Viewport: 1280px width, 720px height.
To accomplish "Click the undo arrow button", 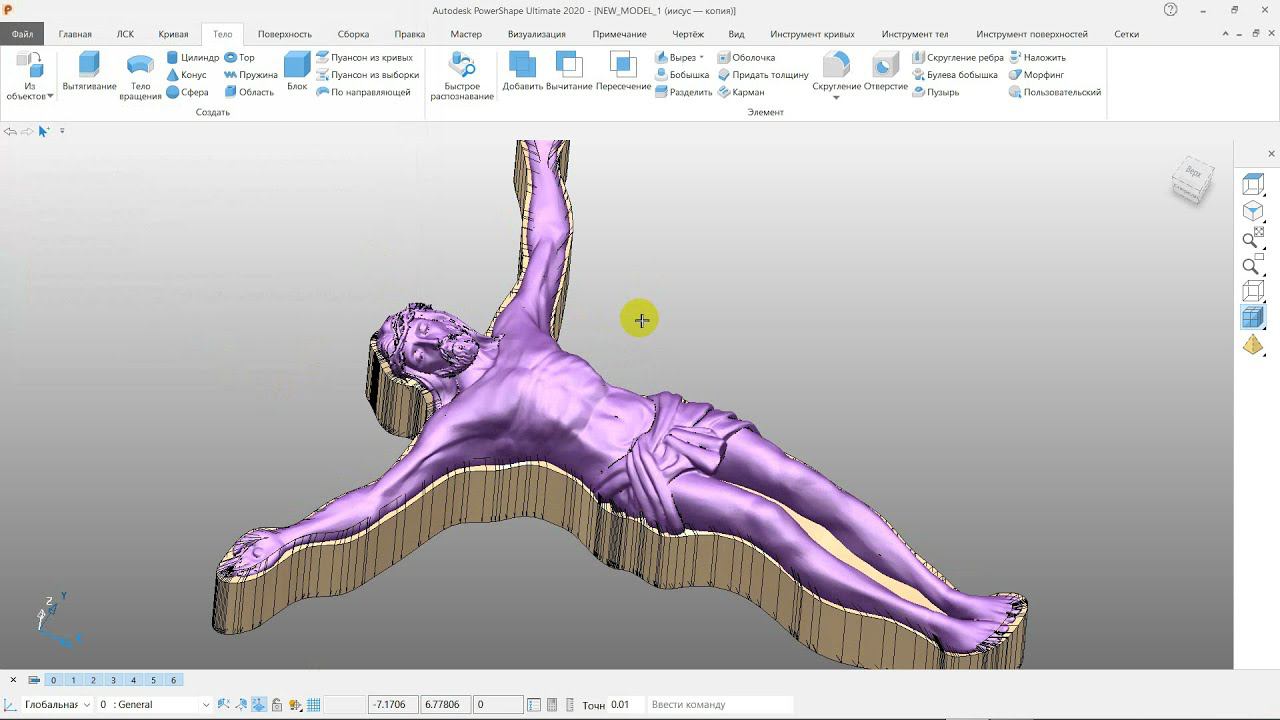I will (x=10, y=131).
